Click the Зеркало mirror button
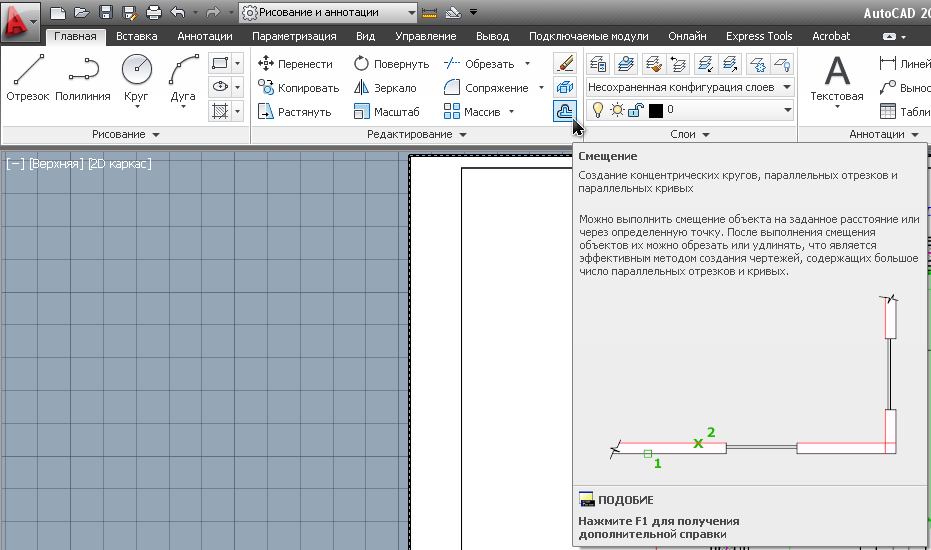 [x=385, y=88]
